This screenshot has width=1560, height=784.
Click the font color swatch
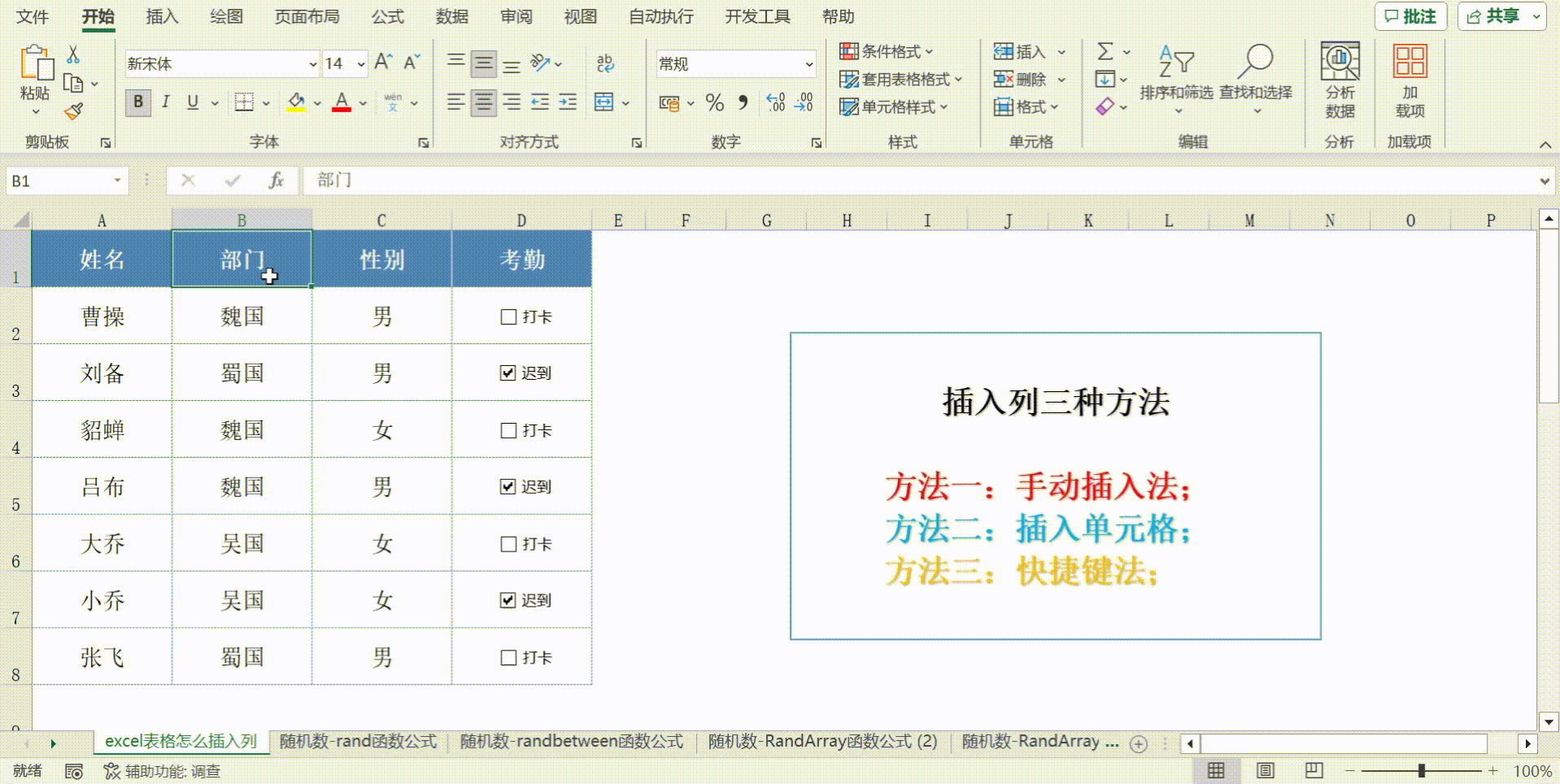[x=342, y=102]
